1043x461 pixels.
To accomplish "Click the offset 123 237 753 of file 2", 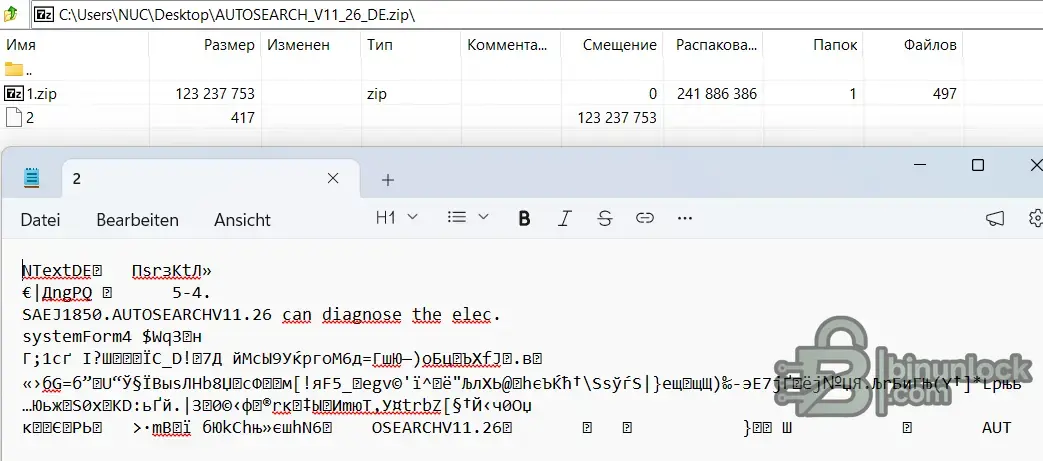I will [617, 118].
